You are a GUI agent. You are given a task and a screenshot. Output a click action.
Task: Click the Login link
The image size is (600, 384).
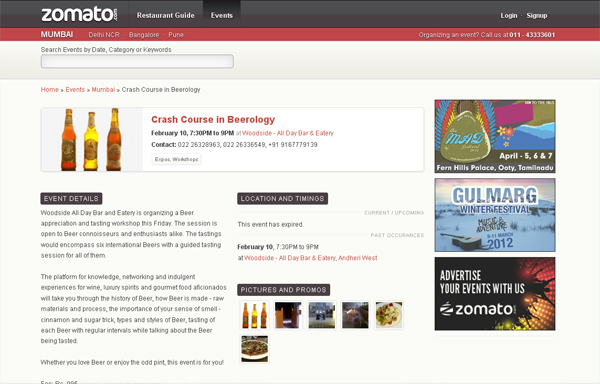point(509,16)
